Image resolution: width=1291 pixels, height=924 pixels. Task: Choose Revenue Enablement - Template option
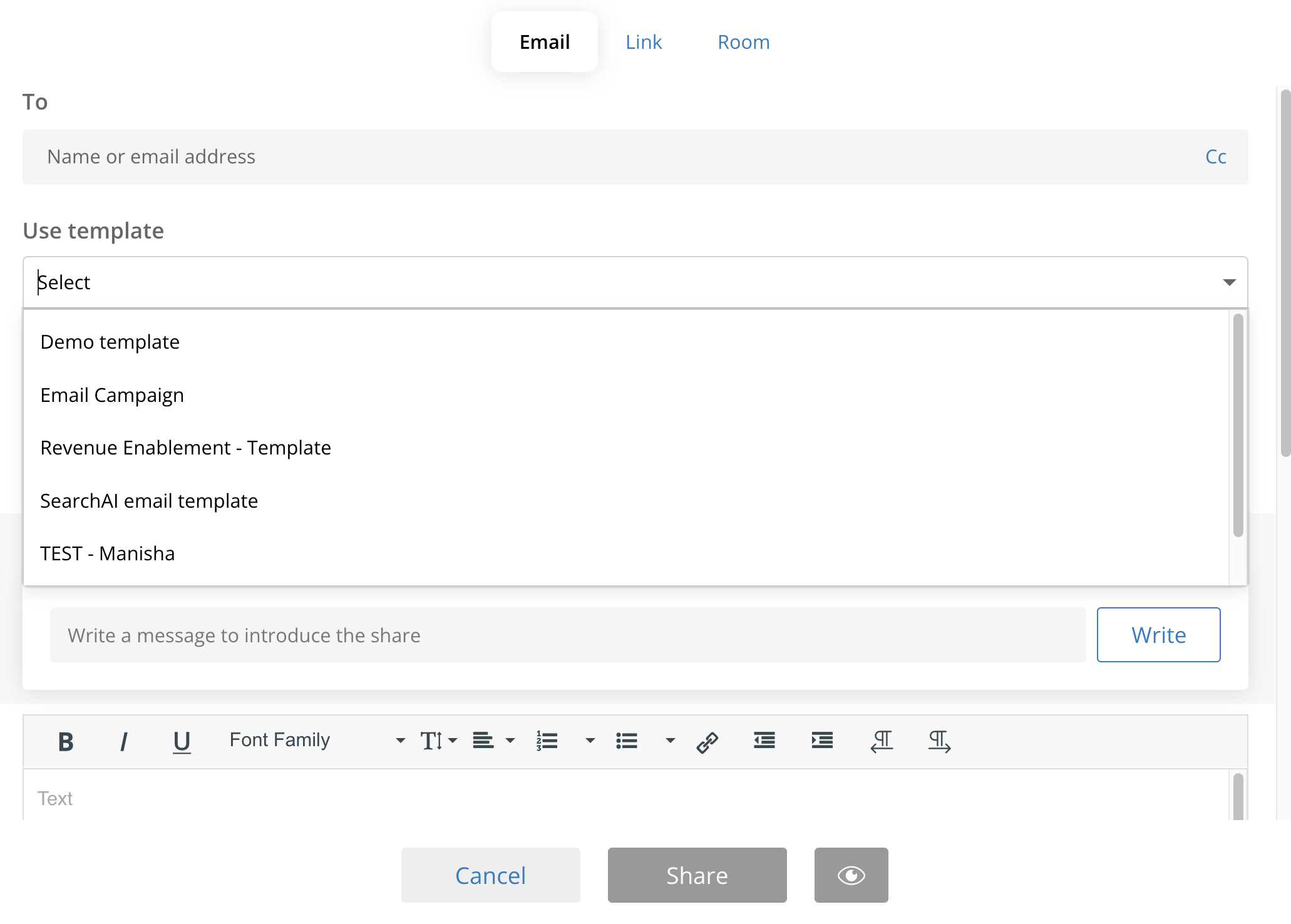pos(626,448)
